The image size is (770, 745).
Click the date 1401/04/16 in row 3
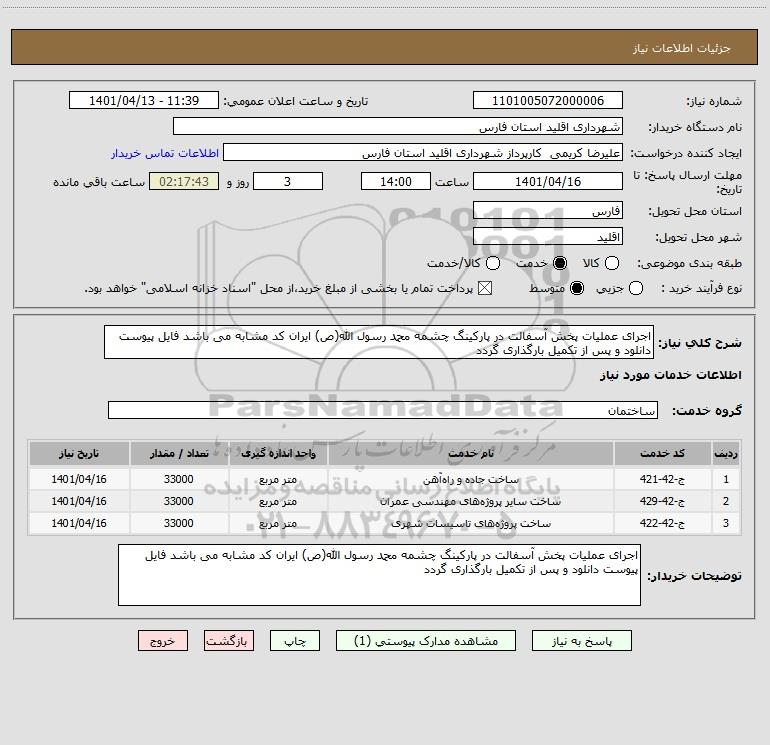79,523
